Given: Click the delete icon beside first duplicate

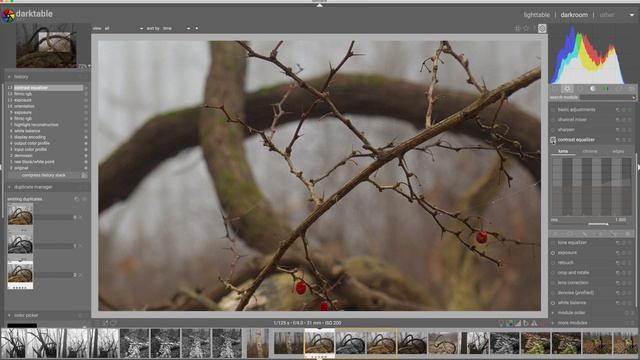Looking at the screenshot, I should [x=80, y=218].
